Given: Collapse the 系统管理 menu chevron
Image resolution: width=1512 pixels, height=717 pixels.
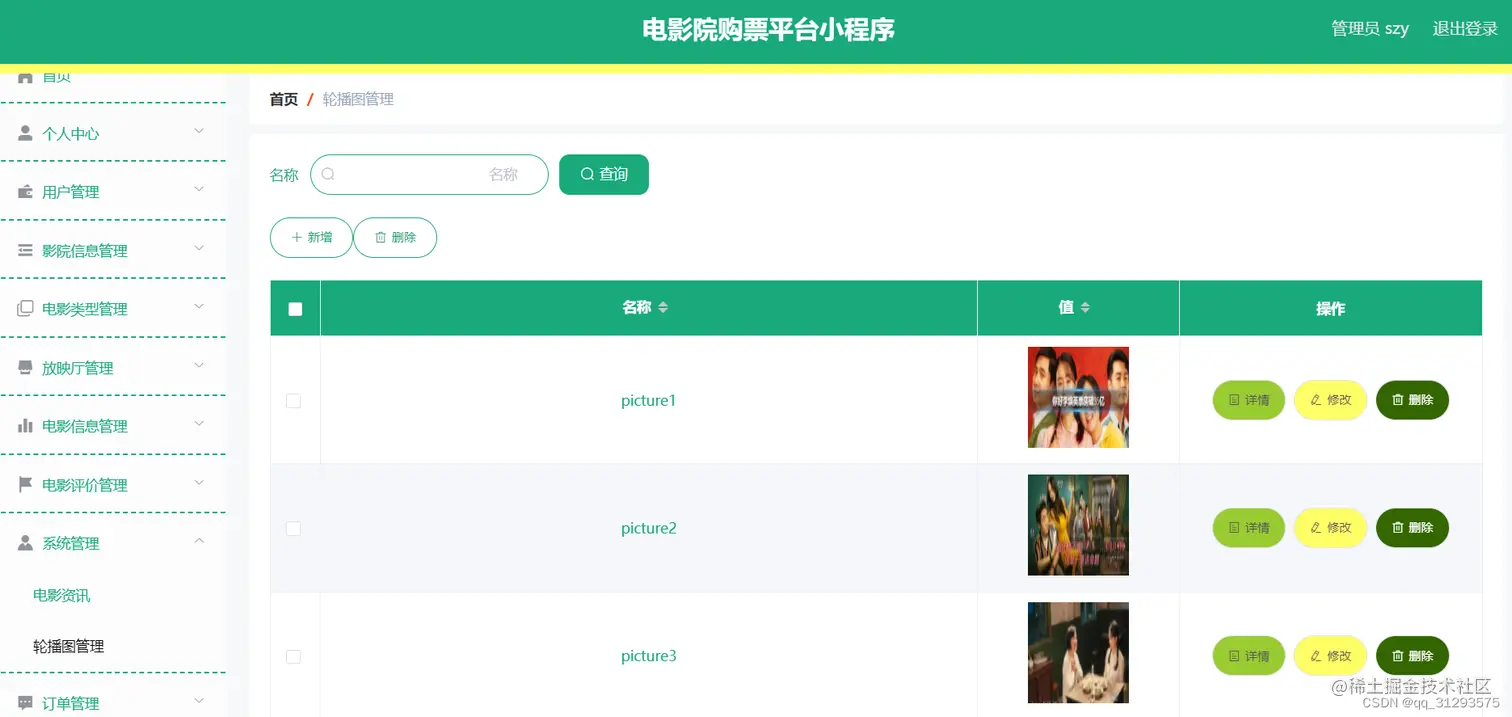Looking at the screenshot, I should tap(199, 541).
